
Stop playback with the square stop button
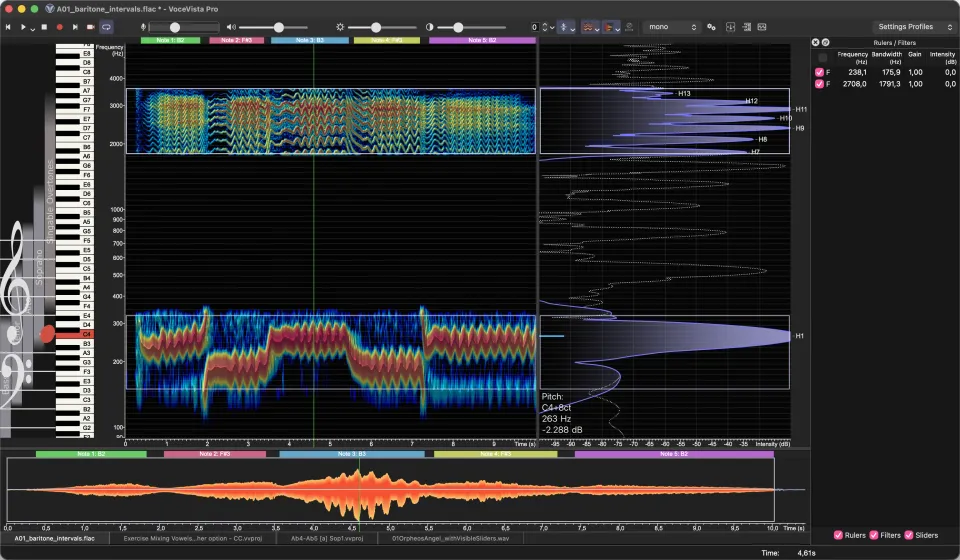[x=44, y=27]
